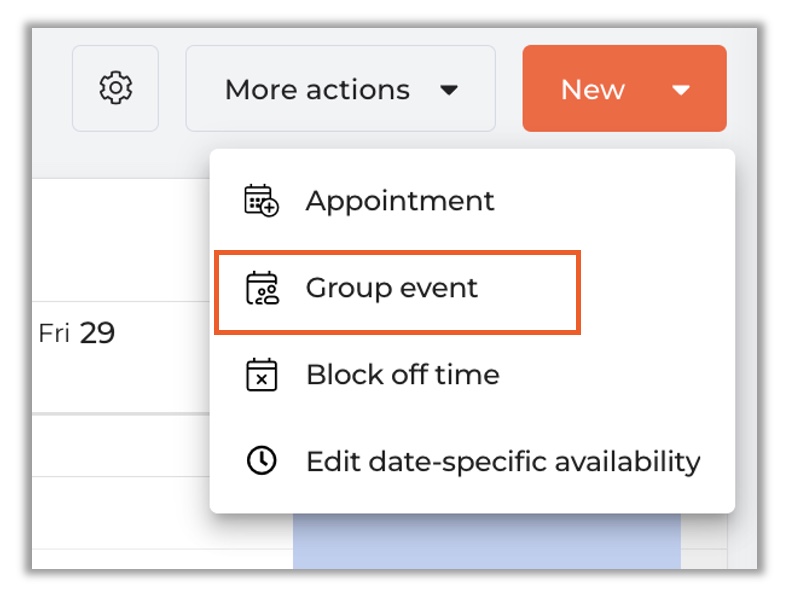Select Group event in the dropdown menu
Image resolution: width=786 pixels, height=592 pixels.
[x=392, y=288]
